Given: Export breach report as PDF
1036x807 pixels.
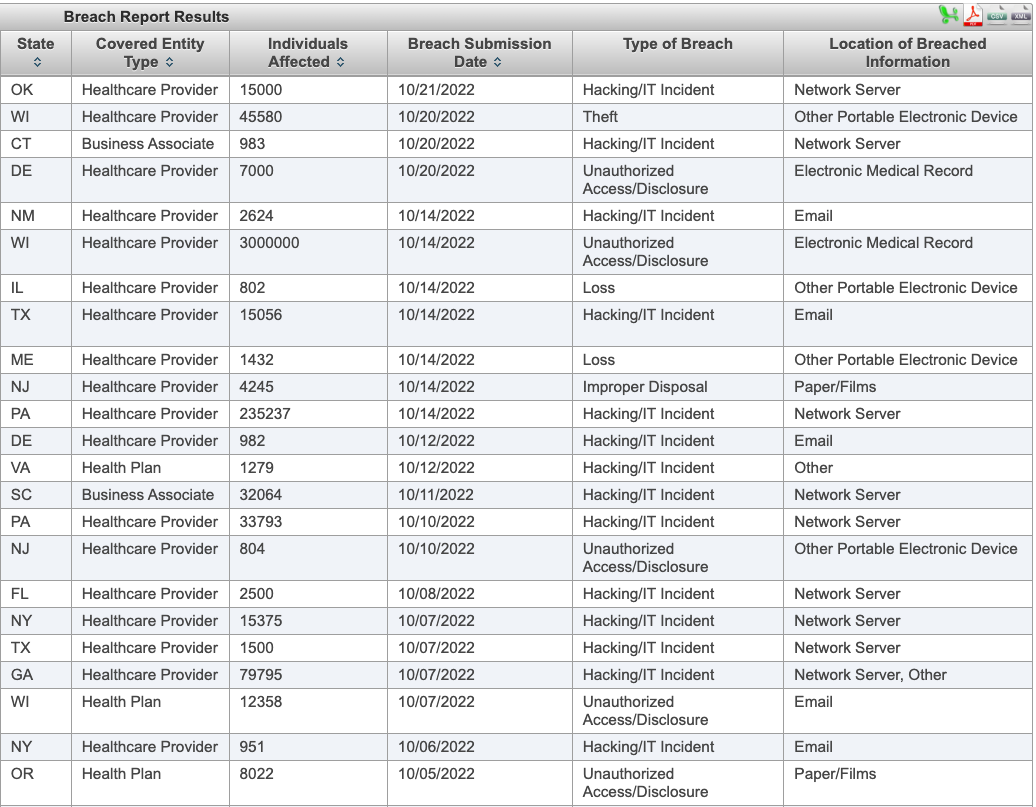Looking at the screenshot, I should click(973, 15).
